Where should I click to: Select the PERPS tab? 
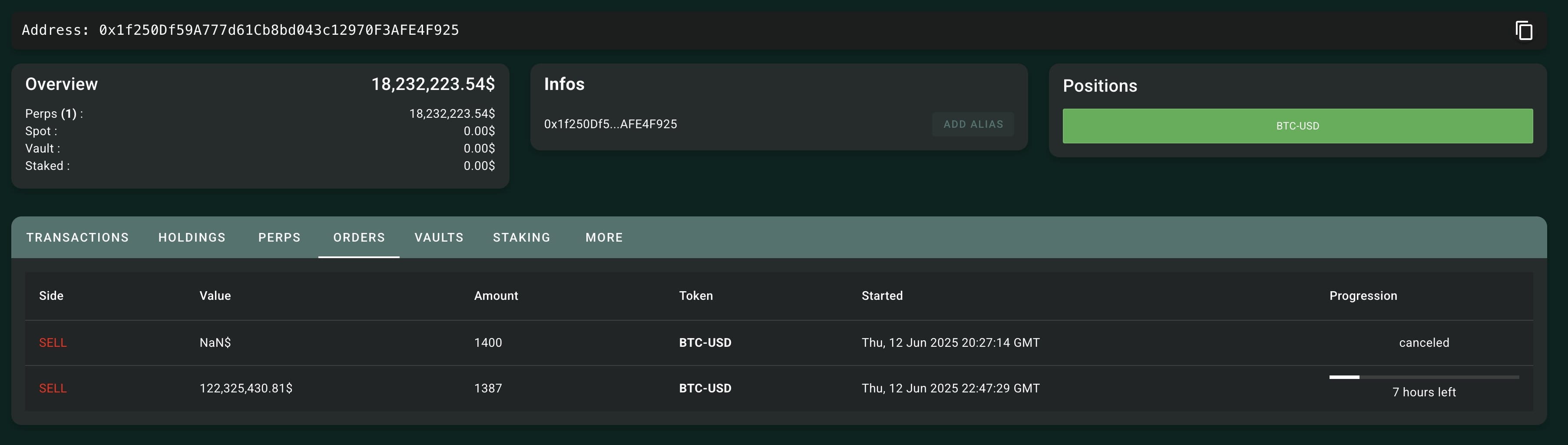[279, 237]
